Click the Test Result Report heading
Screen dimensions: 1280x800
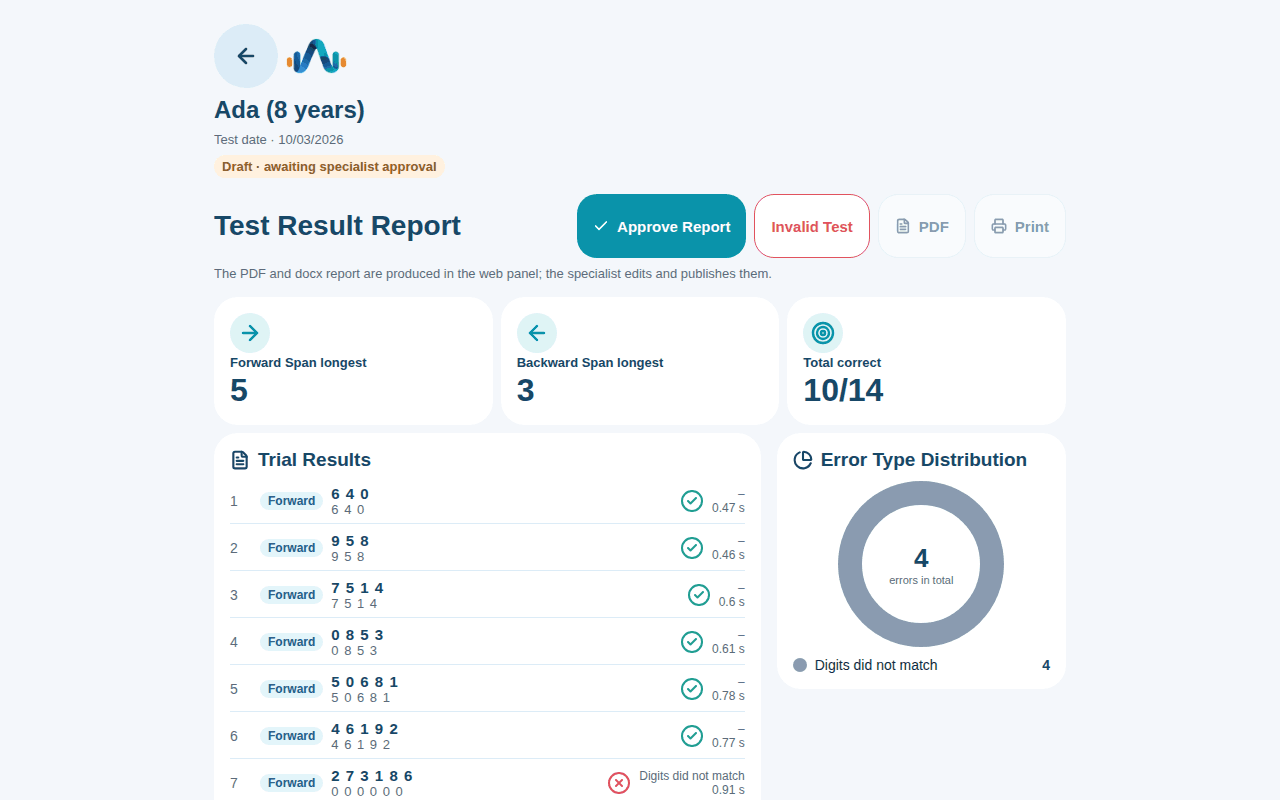tap(337, 226)
